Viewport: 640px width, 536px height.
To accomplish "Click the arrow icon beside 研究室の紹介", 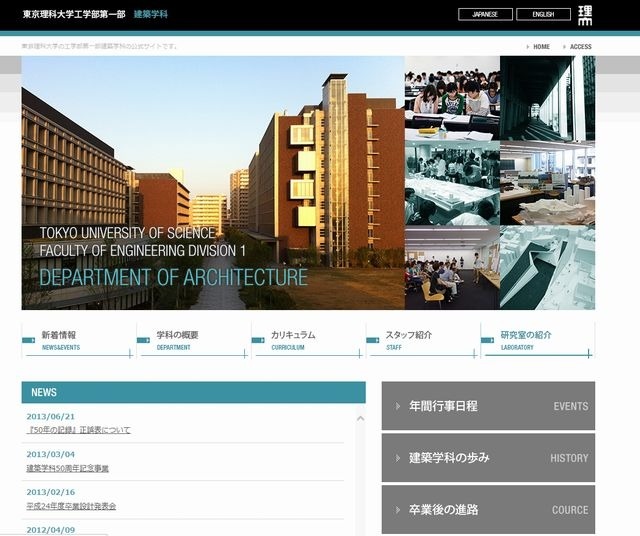I will (x=488, y=340).
